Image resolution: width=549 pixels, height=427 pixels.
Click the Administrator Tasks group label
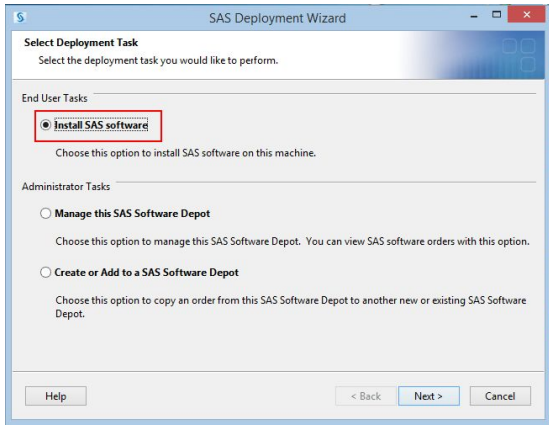click(x=66, y=187)
